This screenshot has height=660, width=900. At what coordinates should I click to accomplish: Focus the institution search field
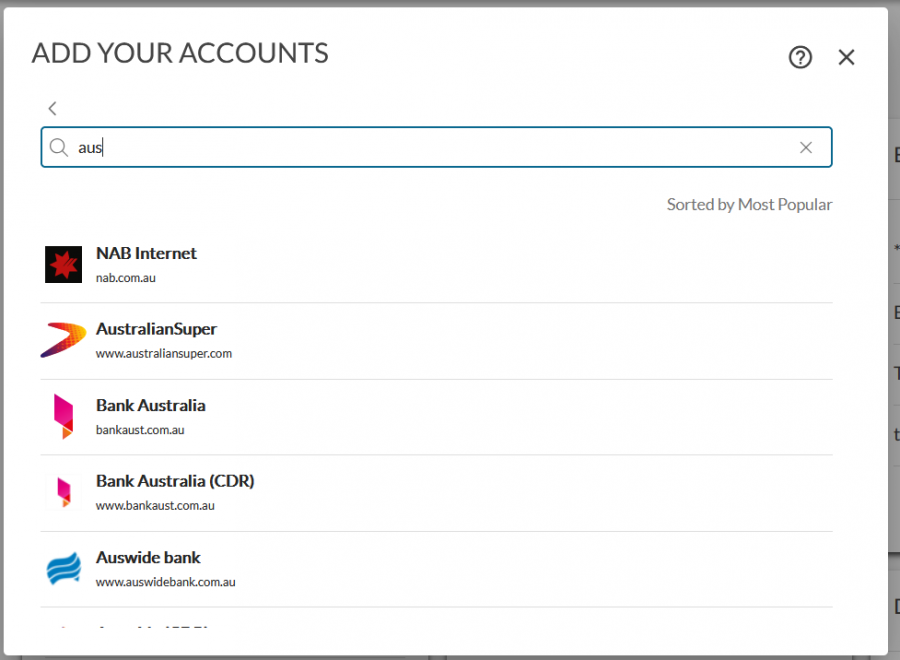tap(436, 147)
